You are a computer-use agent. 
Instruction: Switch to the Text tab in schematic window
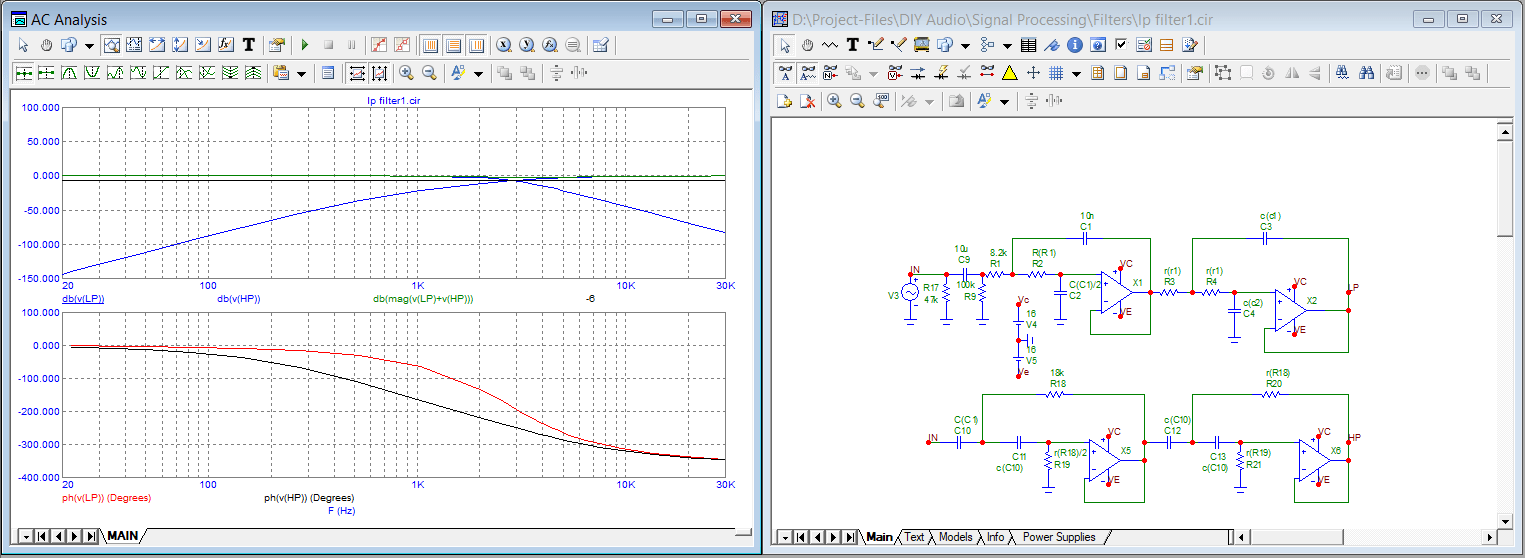click(914, 537)
